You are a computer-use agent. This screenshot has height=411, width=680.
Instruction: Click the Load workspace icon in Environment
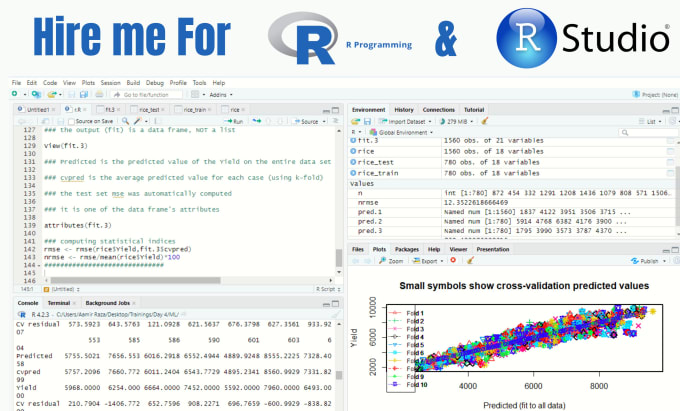pyautogui.click(x=356, y=121)
